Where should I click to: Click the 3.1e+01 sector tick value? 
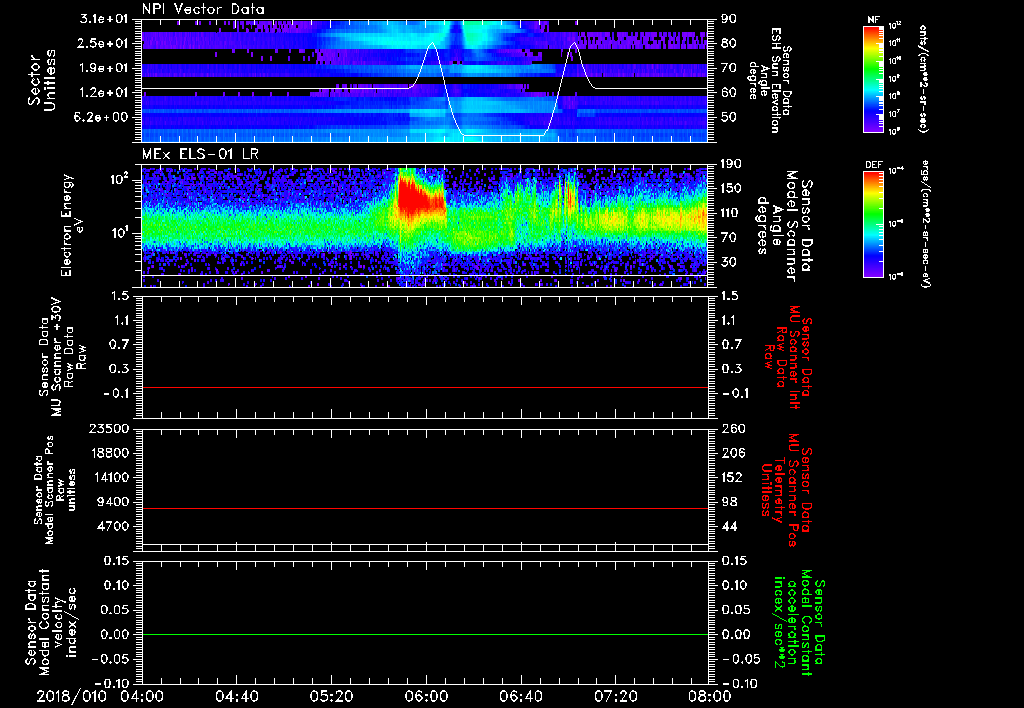(104, 19)
